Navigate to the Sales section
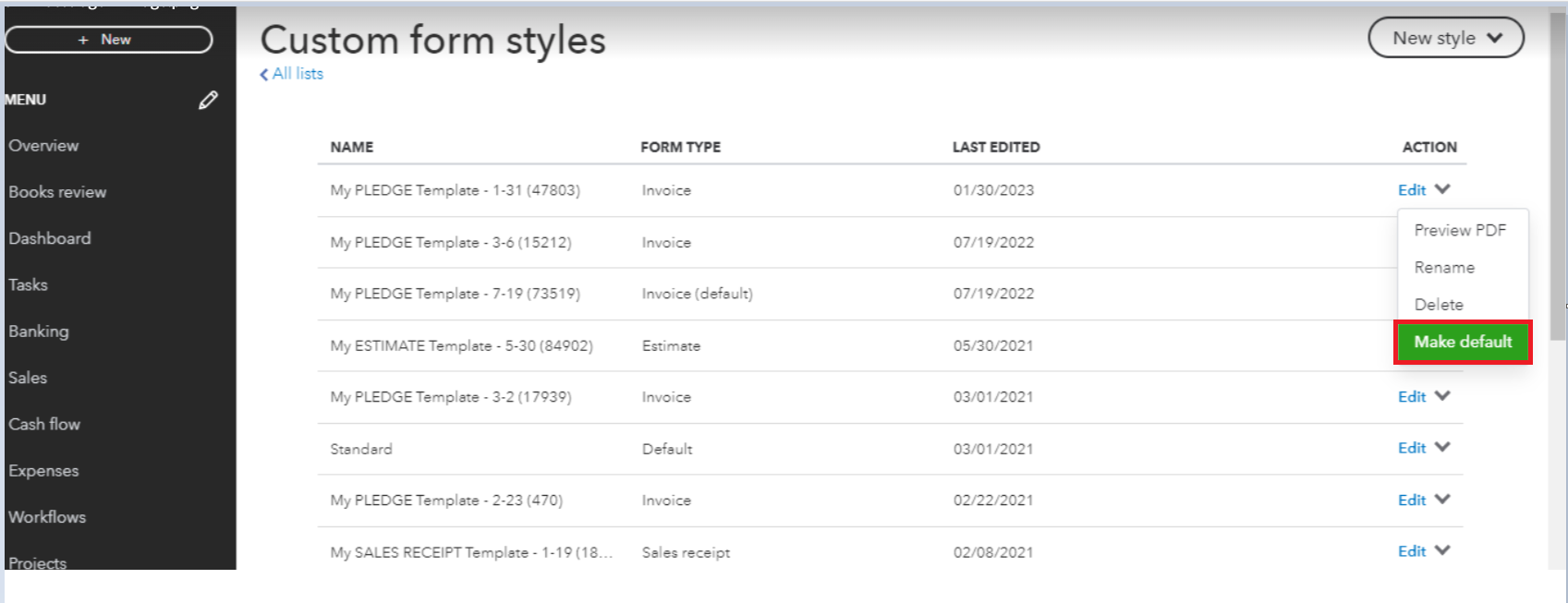 28,378
